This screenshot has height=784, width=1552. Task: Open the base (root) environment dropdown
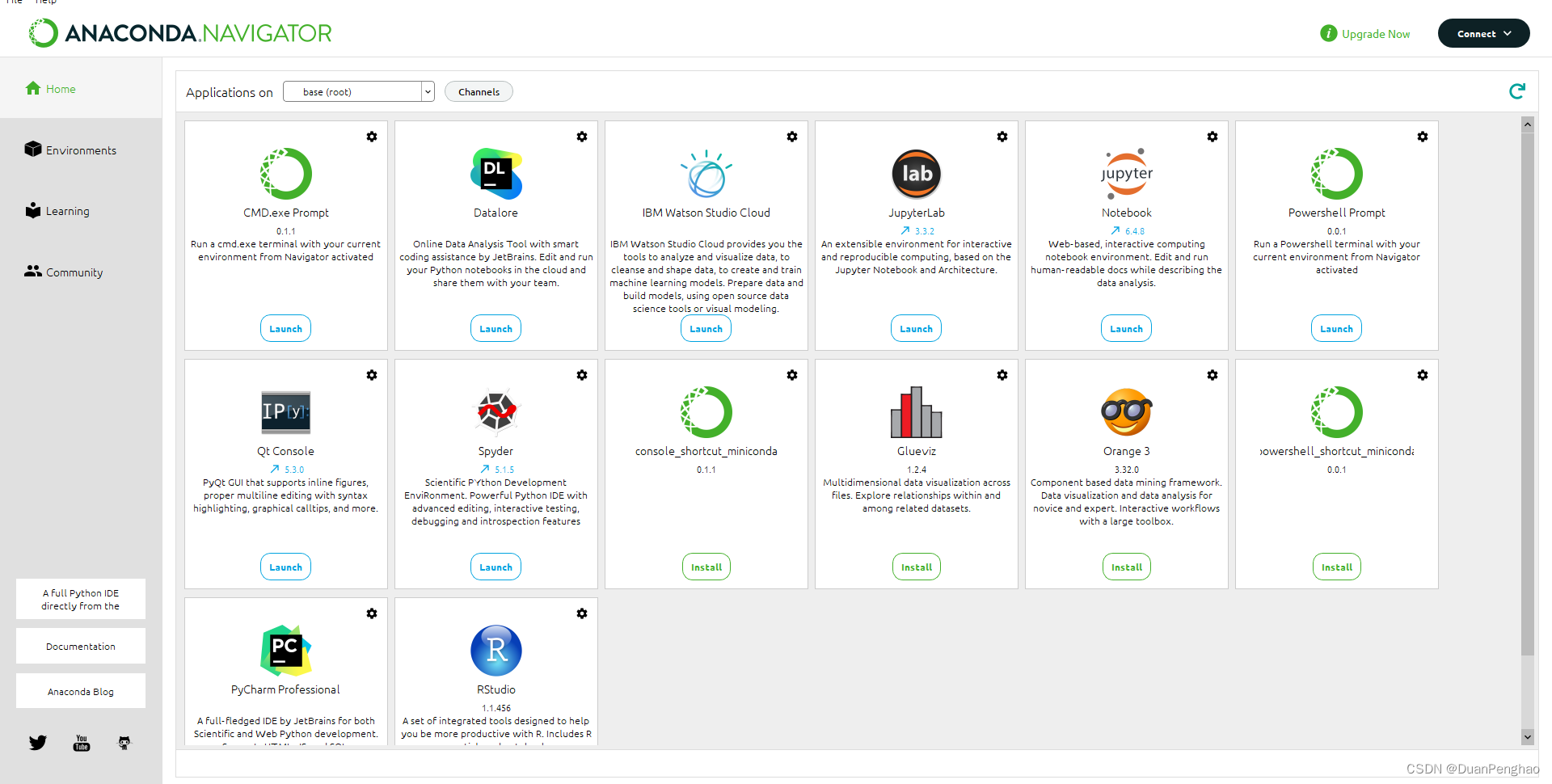click(x=359, y=91)
